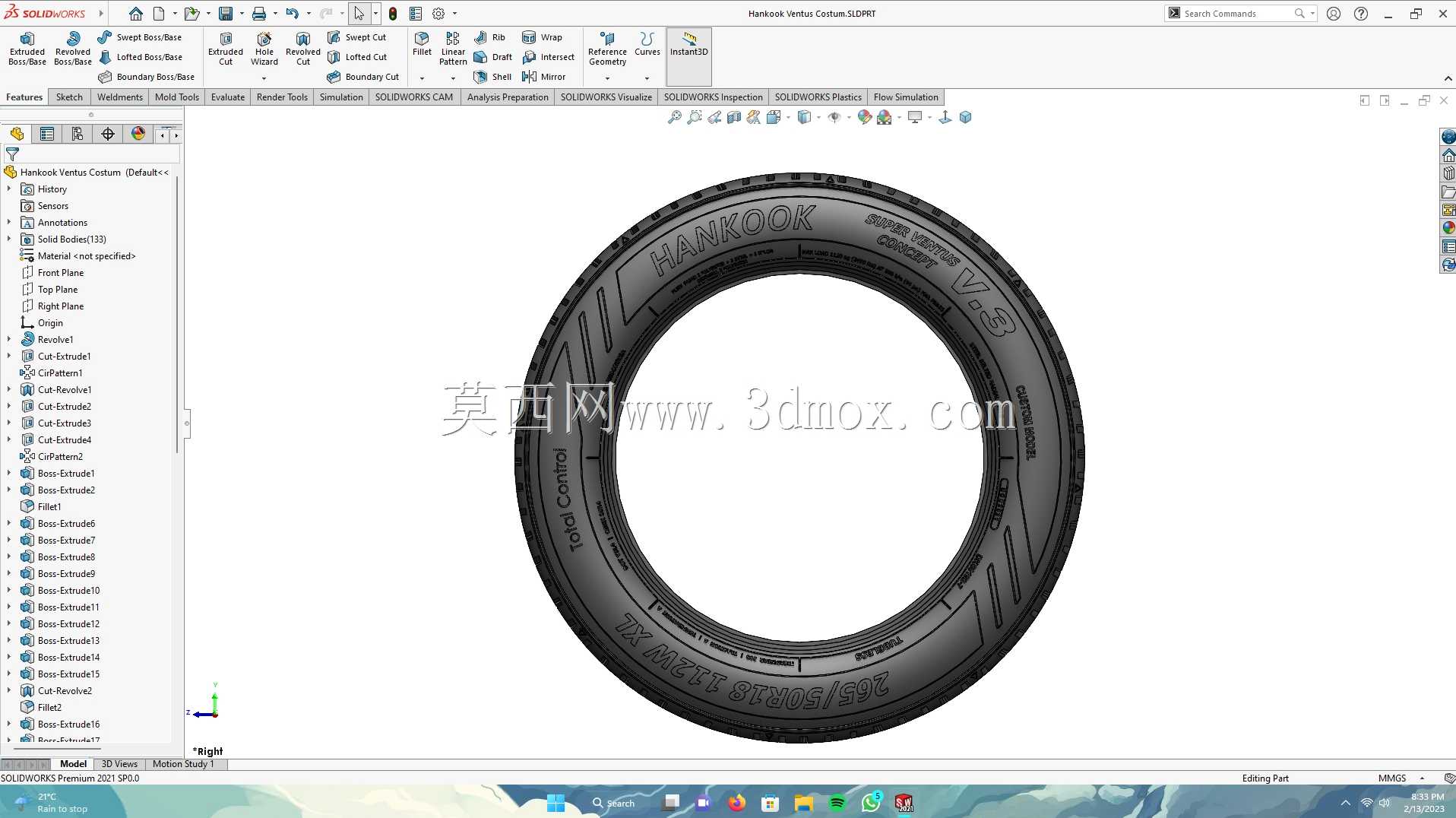Viewport: 1456px width, 818px height.
Task: Click the Lofted Boss/Base tool
Action: coord(140,57)
